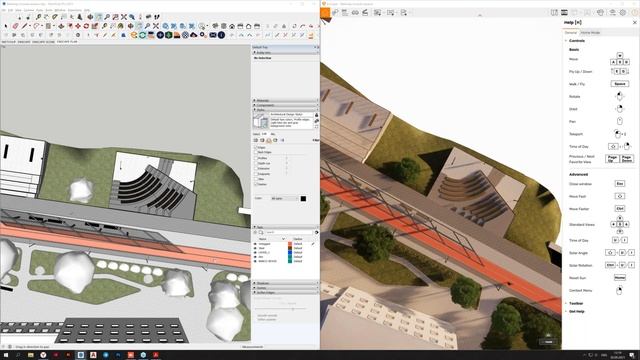Enable the Depth cue checkbox
This screenshot has width=640, height=360.
(x=256, y=163)
